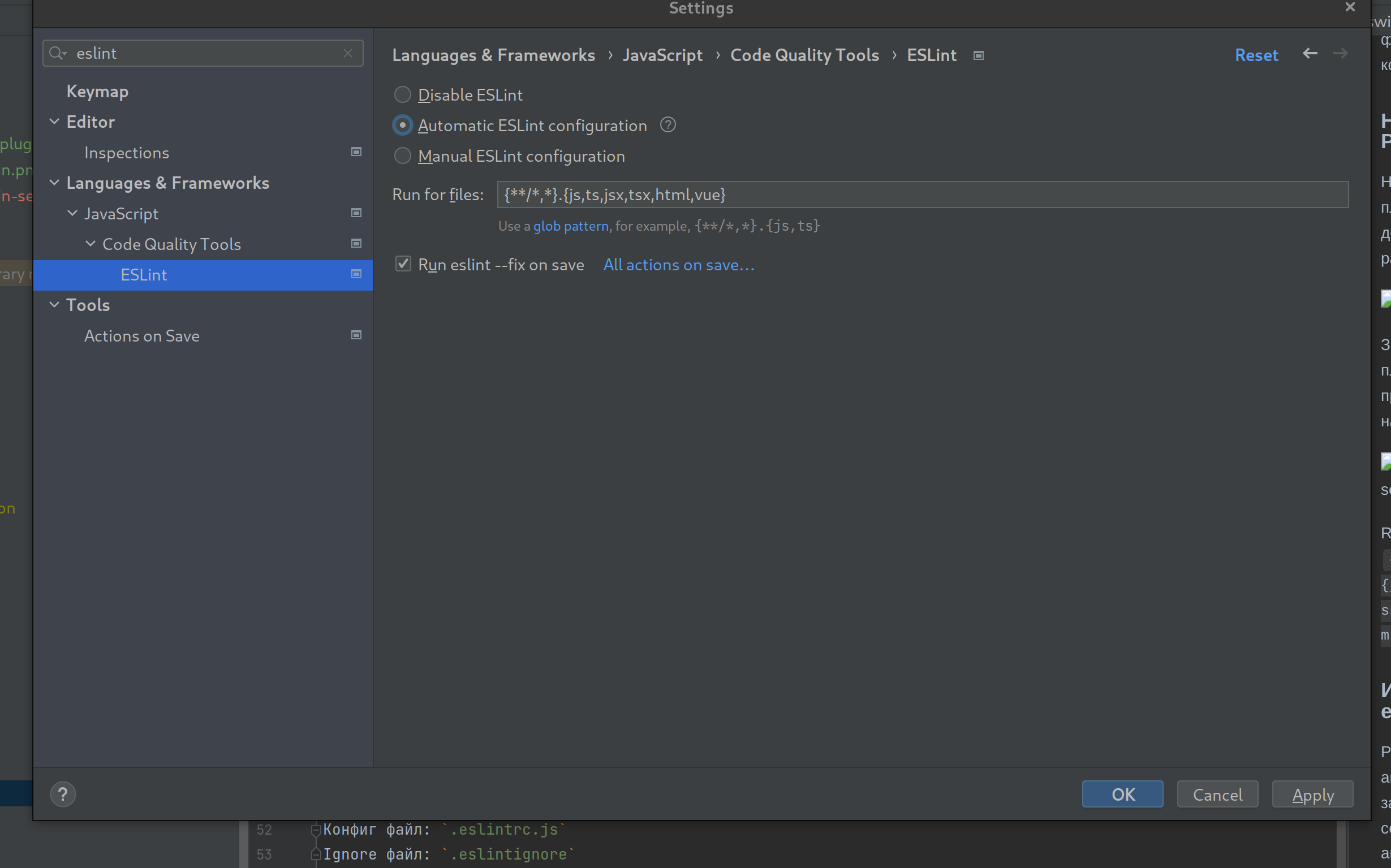Click the help icon beside Automatic ESLint configuration
The height and width of the screenshot is (868, 1391).
(x=667, y=124)
